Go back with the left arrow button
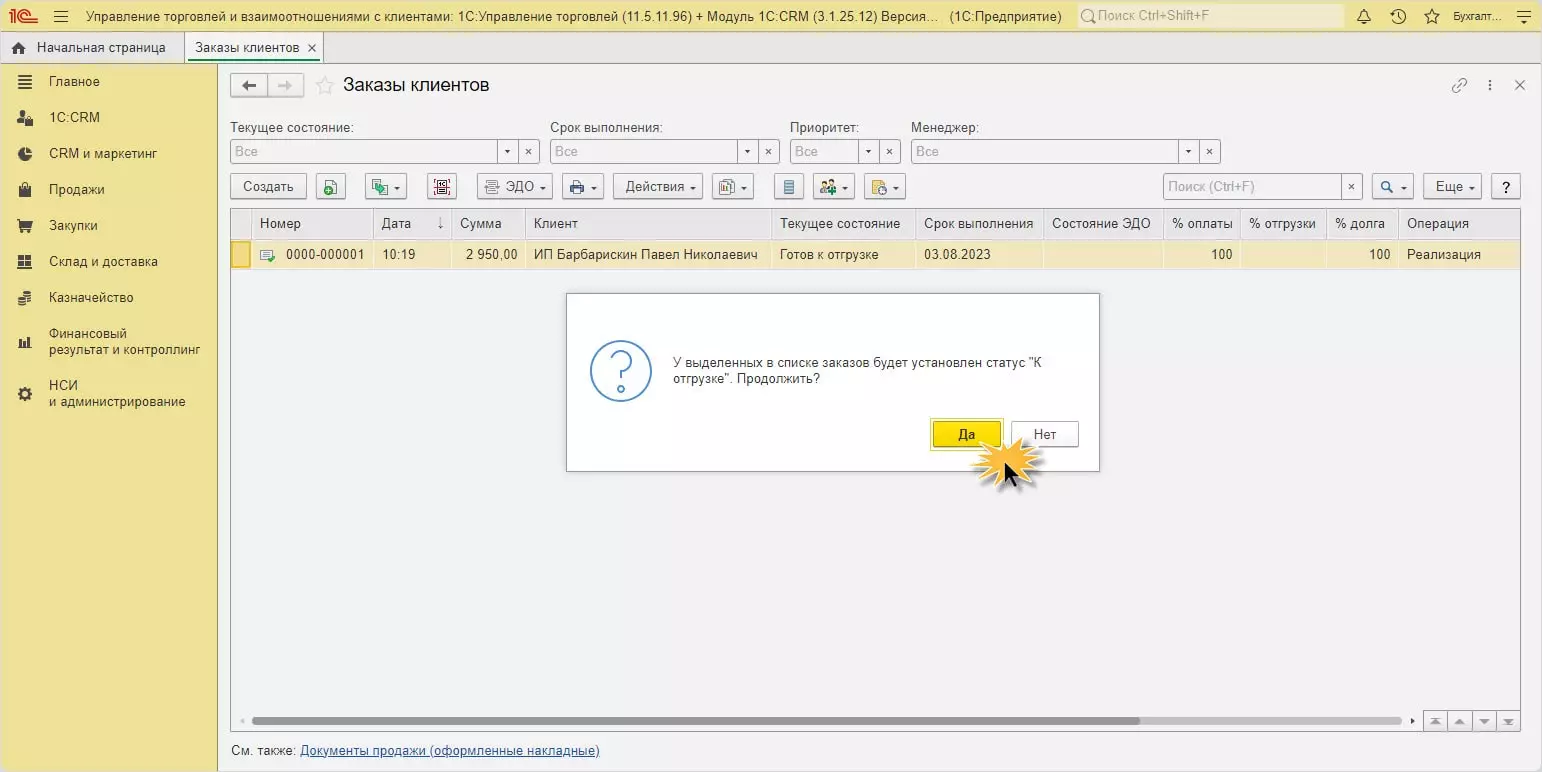The width and height of the screenshot is (1542, 772). click(249, 86)
